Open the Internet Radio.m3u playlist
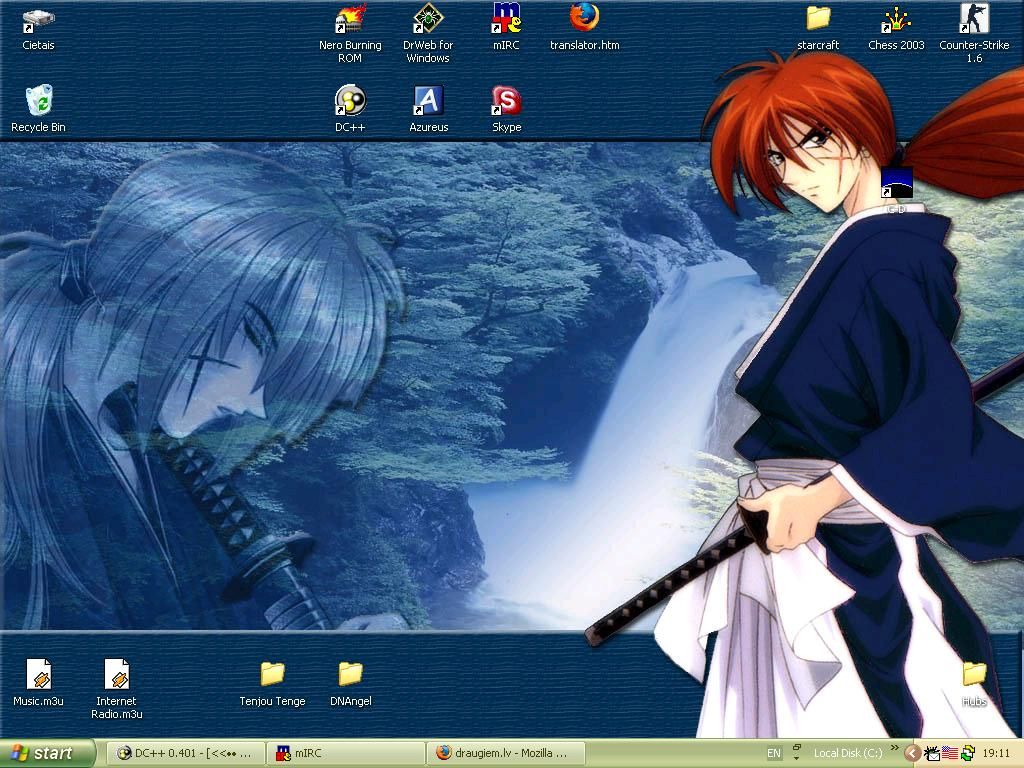The height and width of the screenshot is (768, 1024). [117, 688]
